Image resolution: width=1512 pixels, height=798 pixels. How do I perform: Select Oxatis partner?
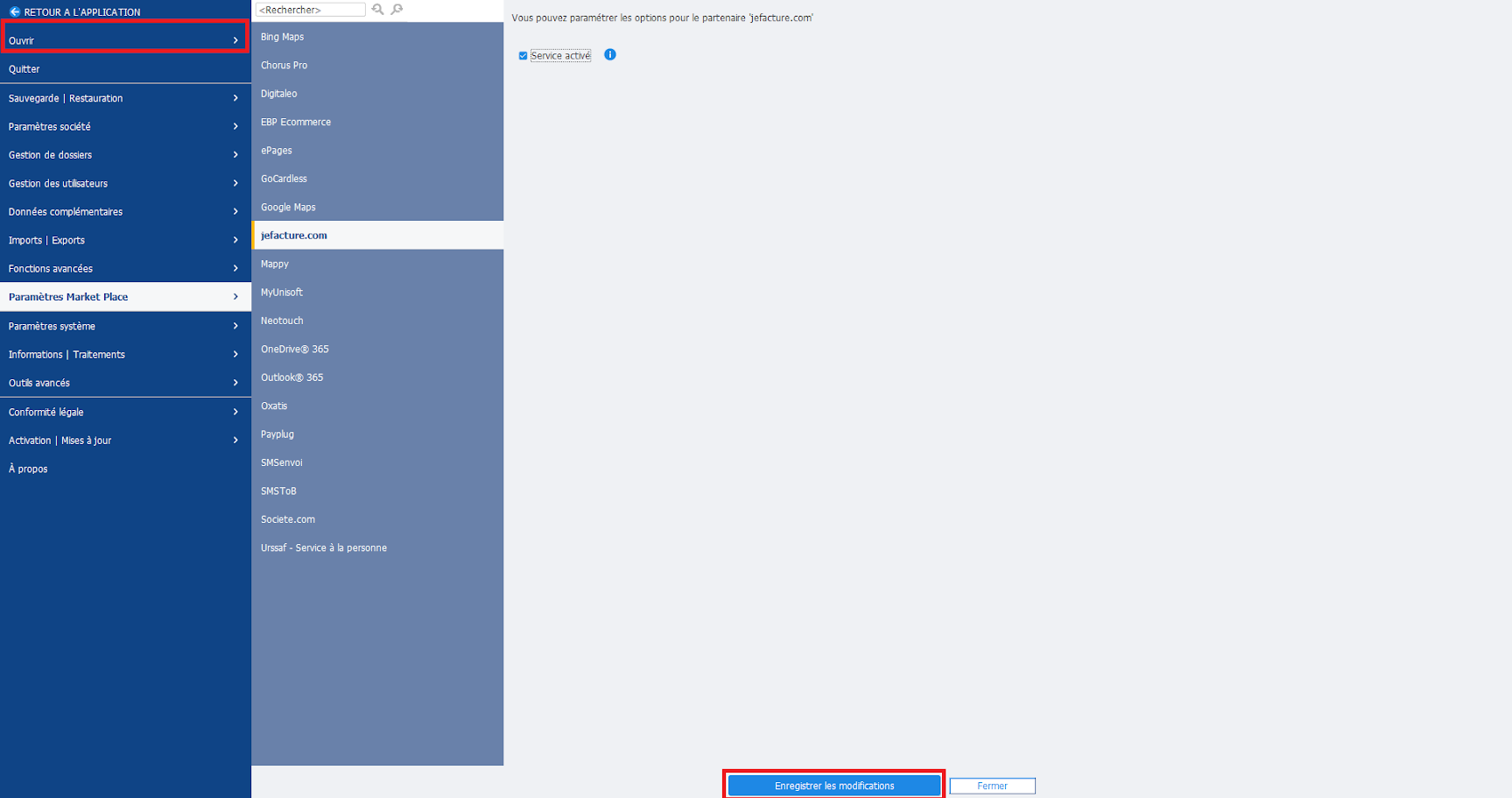[377, 406]
